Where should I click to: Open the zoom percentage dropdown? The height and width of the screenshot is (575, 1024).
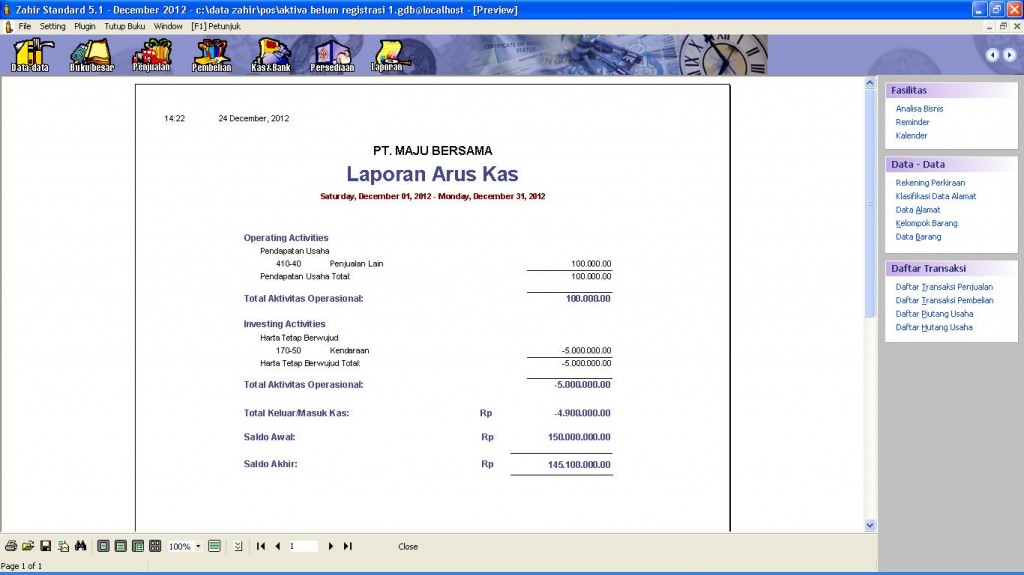(198, 547)
